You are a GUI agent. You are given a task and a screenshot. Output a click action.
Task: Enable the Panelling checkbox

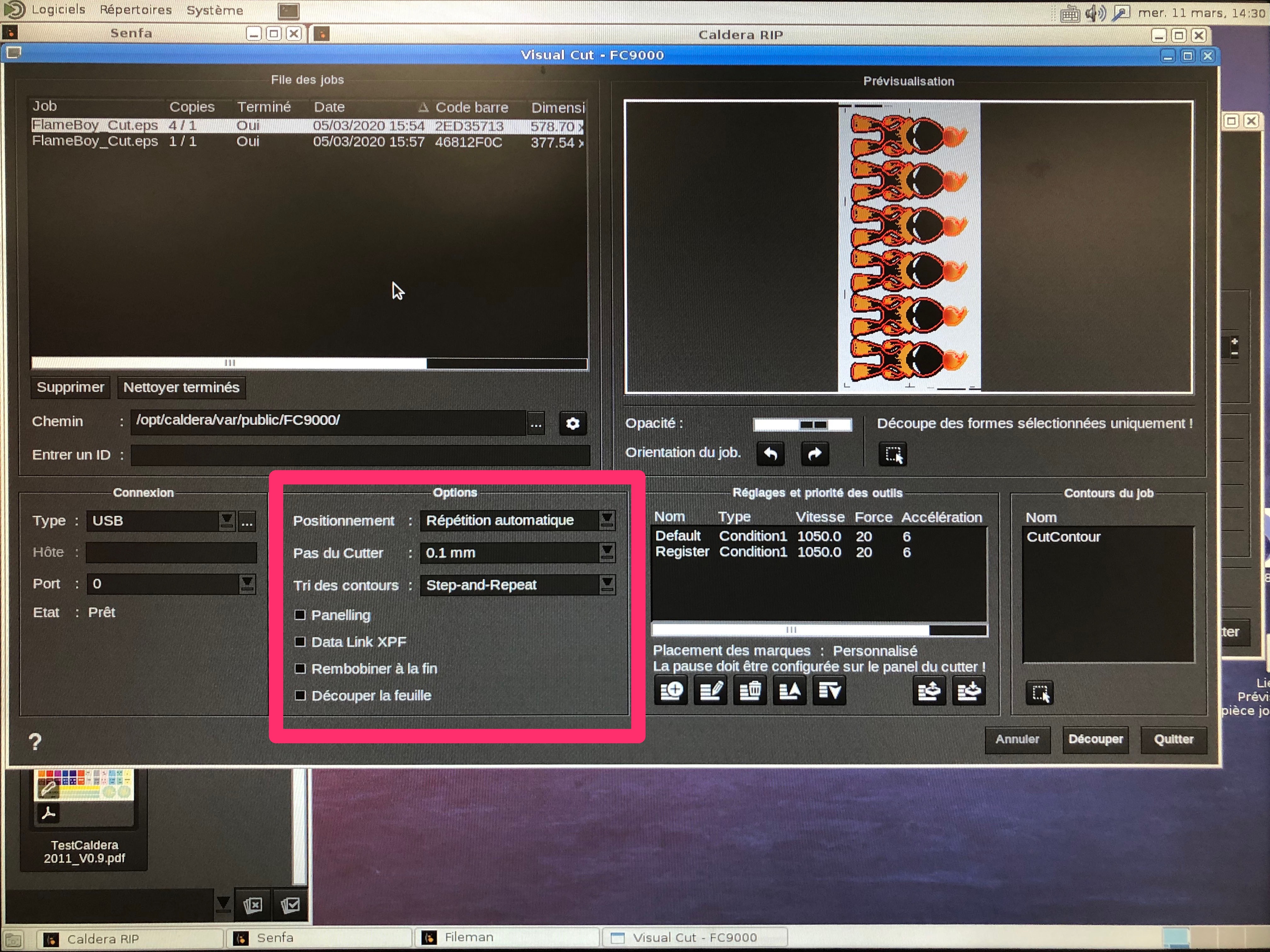pyautogui.click(x=300, y=615)
